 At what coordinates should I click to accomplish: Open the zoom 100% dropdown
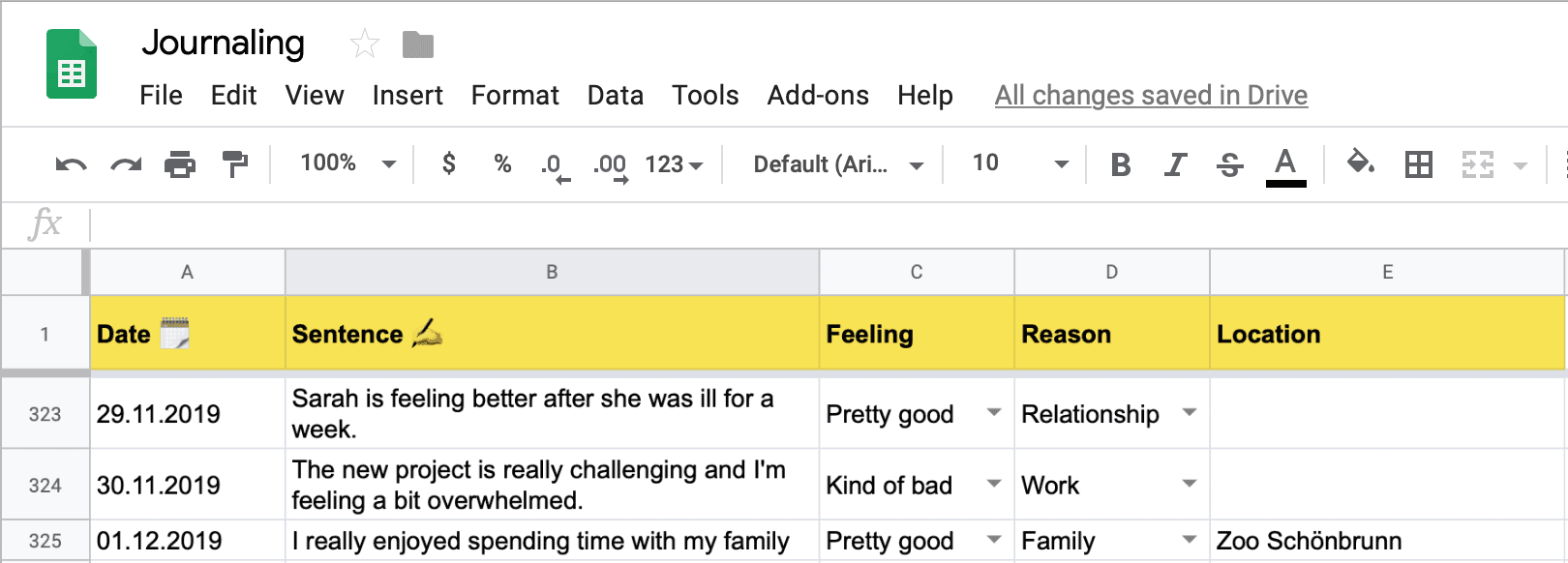pos(347,163)
